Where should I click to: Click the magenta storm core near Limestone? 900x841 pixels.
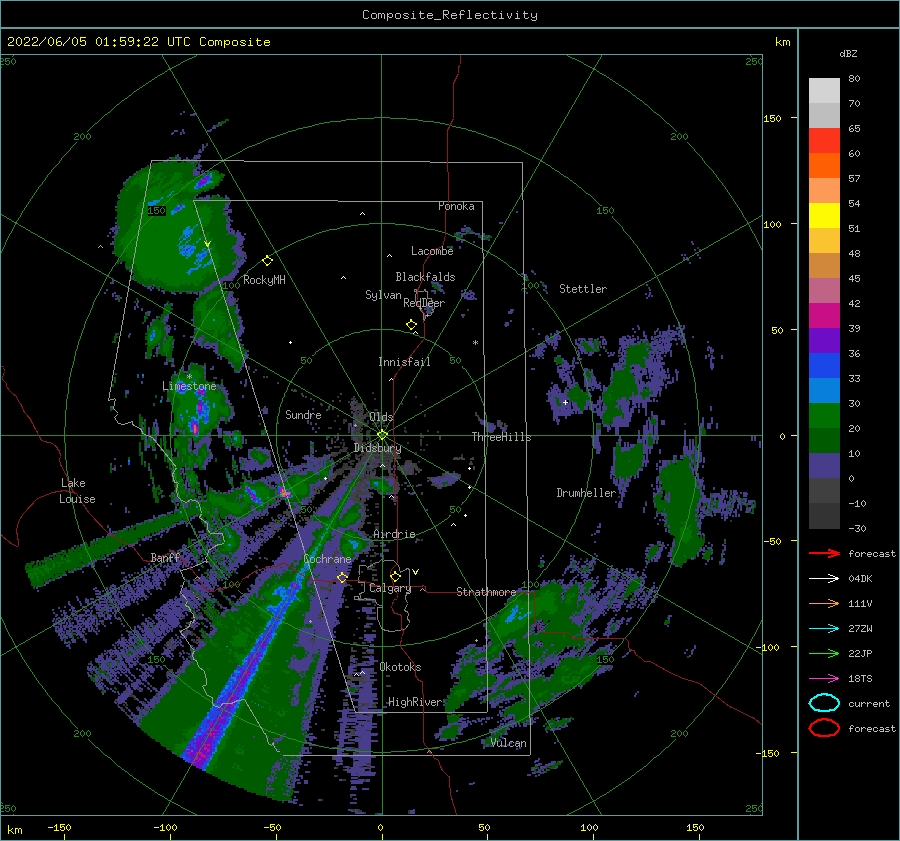pyautogui.click(x=195, y=428)
